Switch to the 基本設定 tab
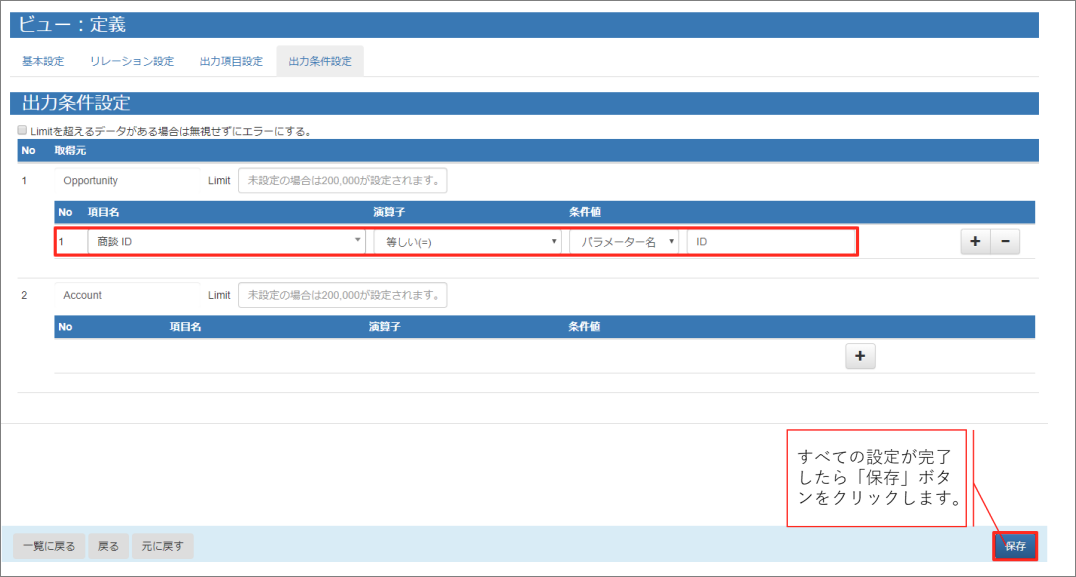 [43, 62]
